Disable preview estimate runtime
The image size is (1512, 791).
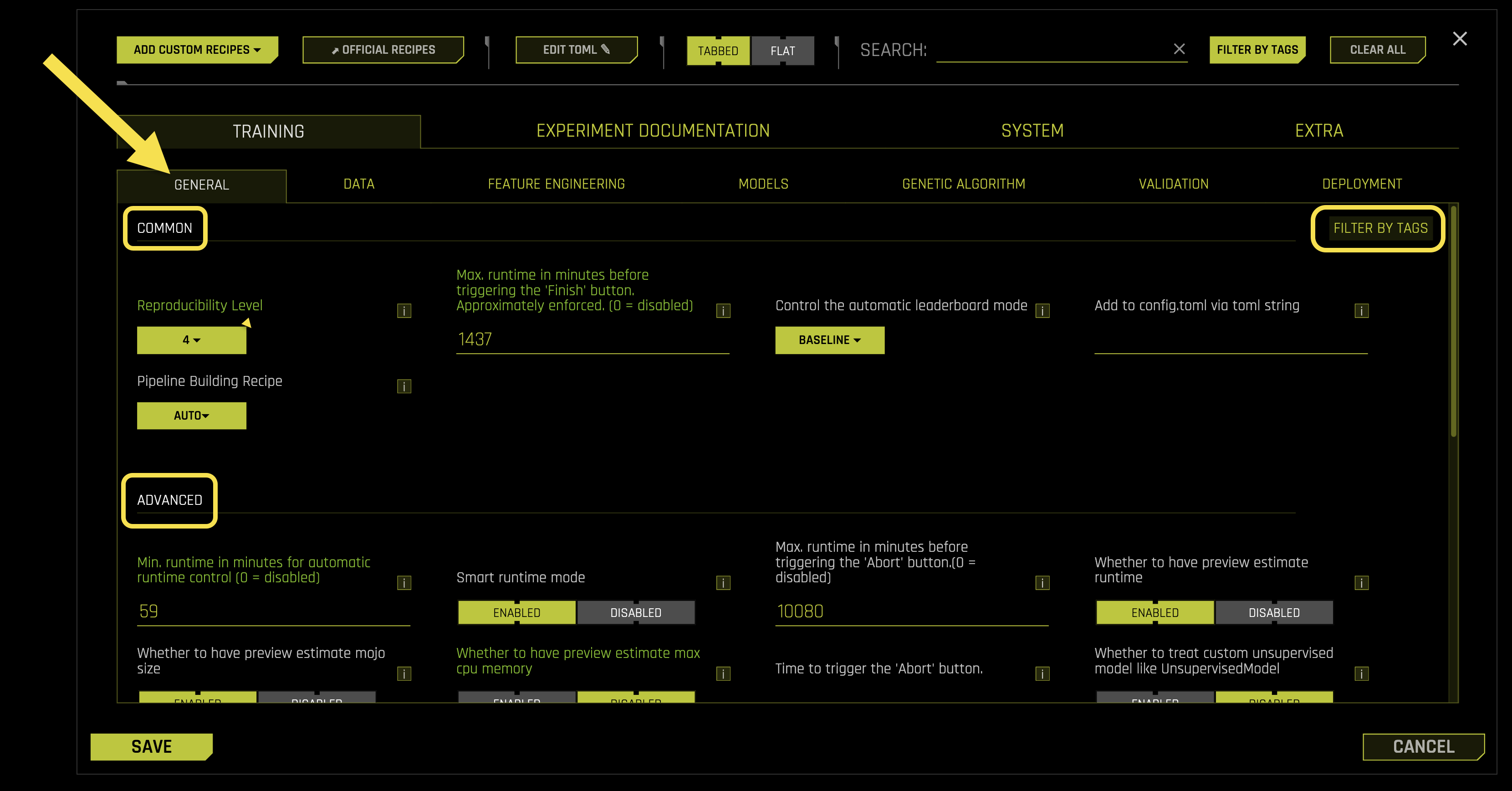pos(1274,612)
